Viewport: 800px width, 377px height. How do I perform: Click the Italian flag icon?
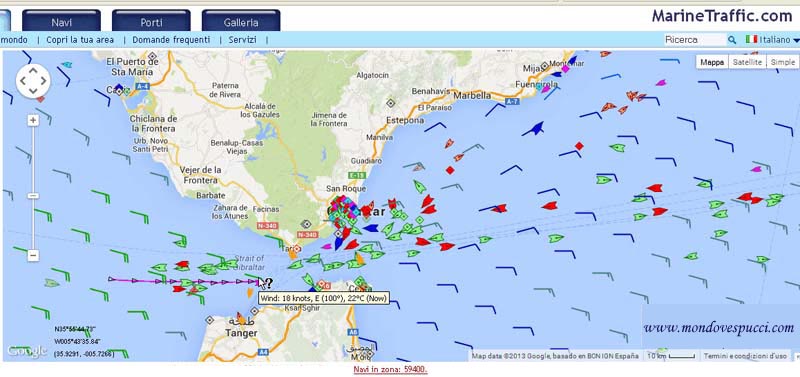tap(751, 39)
